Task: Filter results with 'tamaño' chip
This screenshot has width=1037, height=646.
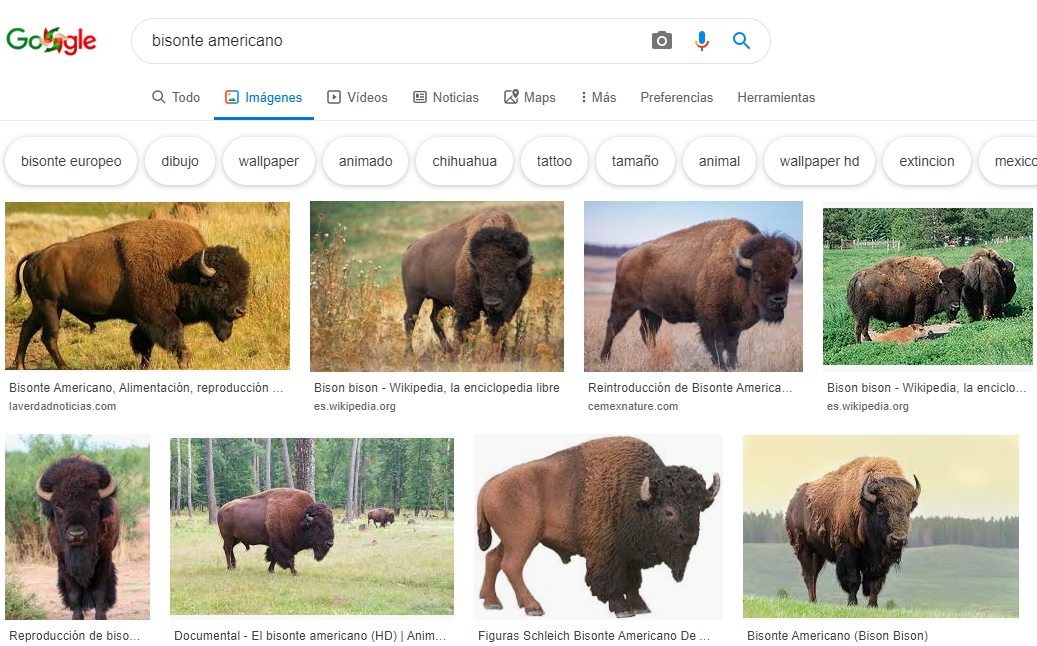Action: (635, 161)
